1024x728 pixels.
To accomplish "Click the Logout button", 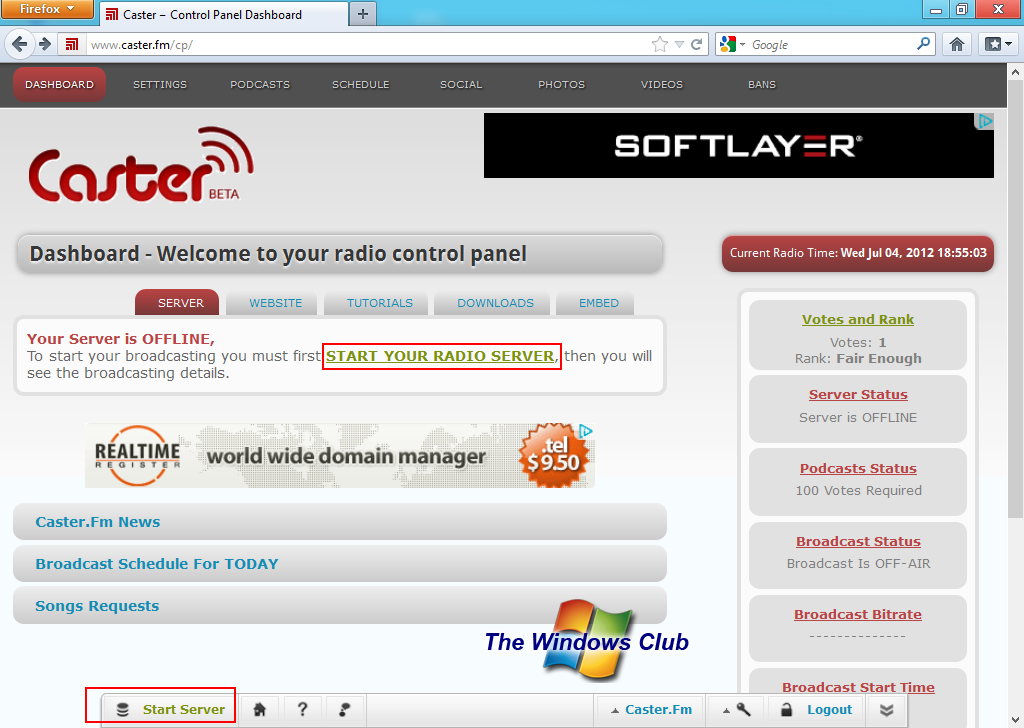I will (817, 710).
